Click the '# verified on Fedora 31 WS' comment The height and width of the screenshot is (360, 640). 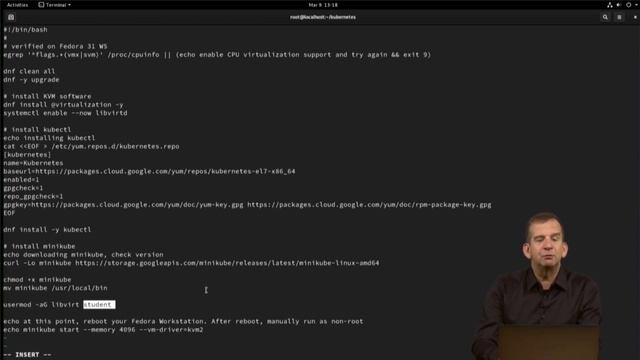(x=55, y=47)
